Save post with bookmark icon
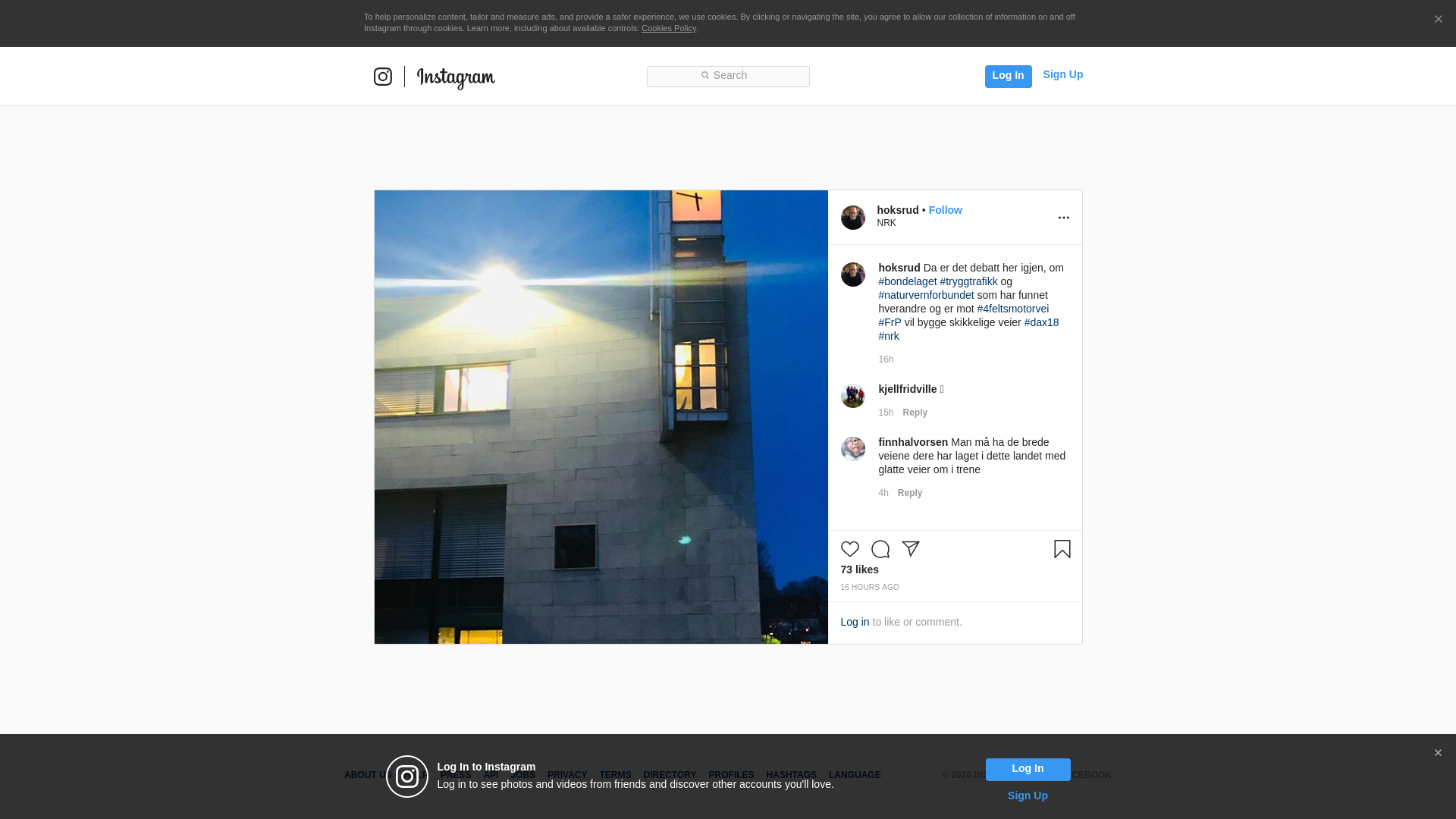 (1062, 549)
